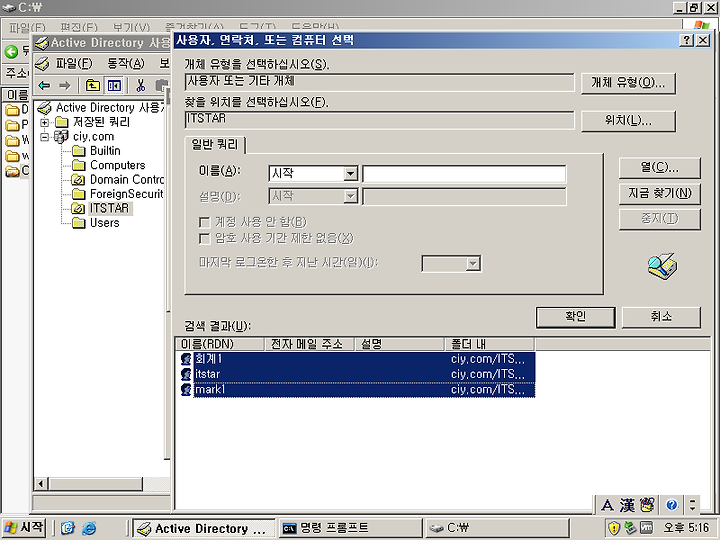
Task: Click Users folder icon in tree
Action: tap(79, 223)
